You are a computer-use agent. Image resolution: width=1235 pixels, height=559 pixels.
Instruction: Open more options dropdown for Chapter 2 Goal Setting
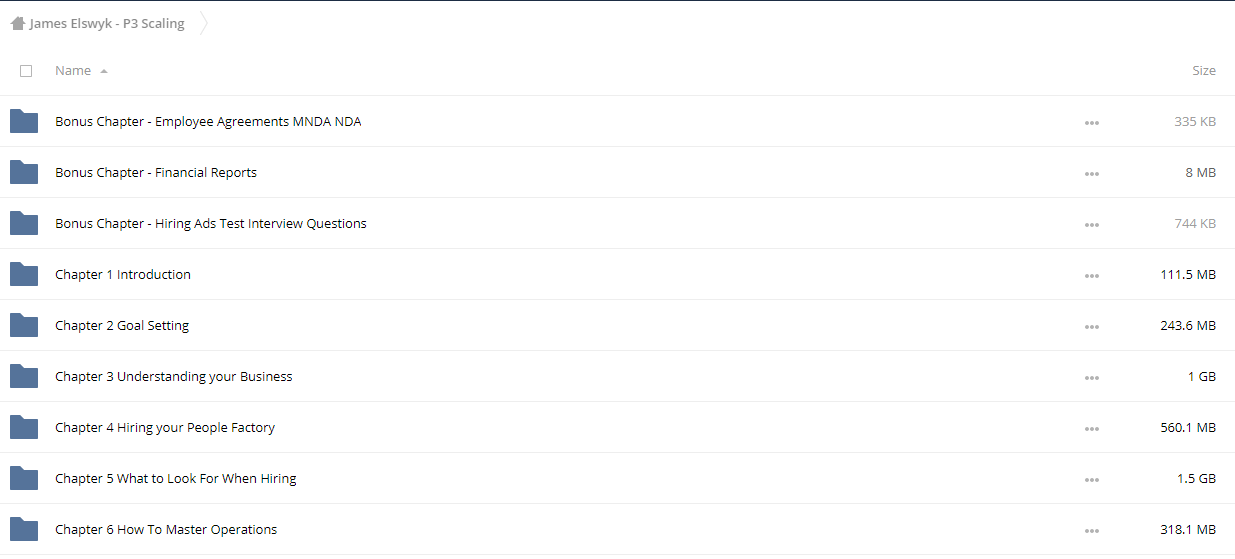pyautogui.click(x=1091, y=327)
